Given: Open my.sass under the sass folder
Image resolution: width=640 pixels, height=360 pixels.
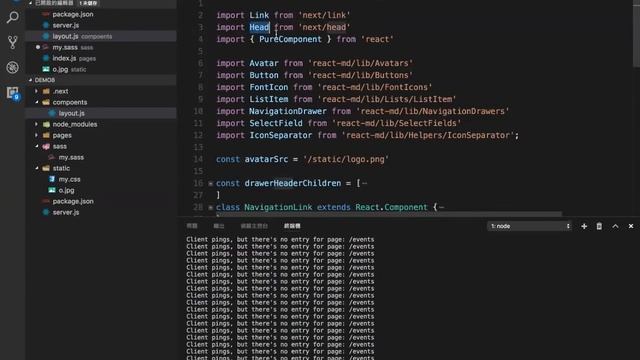Looking at the screenshot, I should tap(102, 157).
